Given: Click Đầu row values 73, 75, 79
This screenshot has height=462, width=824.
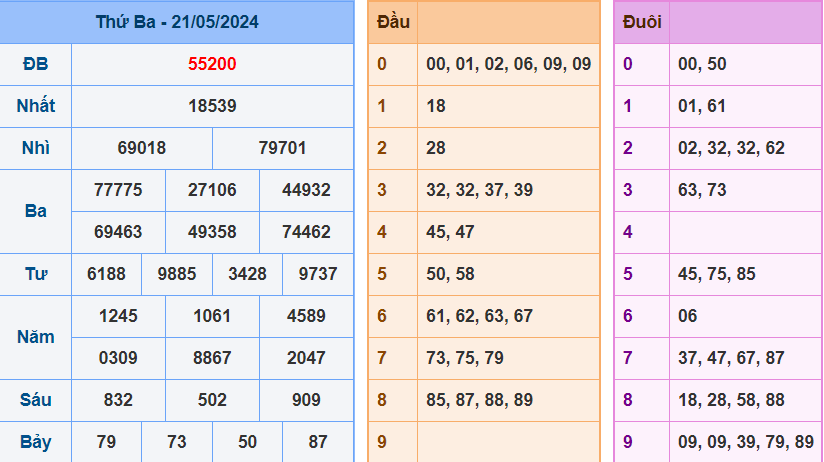Looking at the screenshot, I should [465, 358].
